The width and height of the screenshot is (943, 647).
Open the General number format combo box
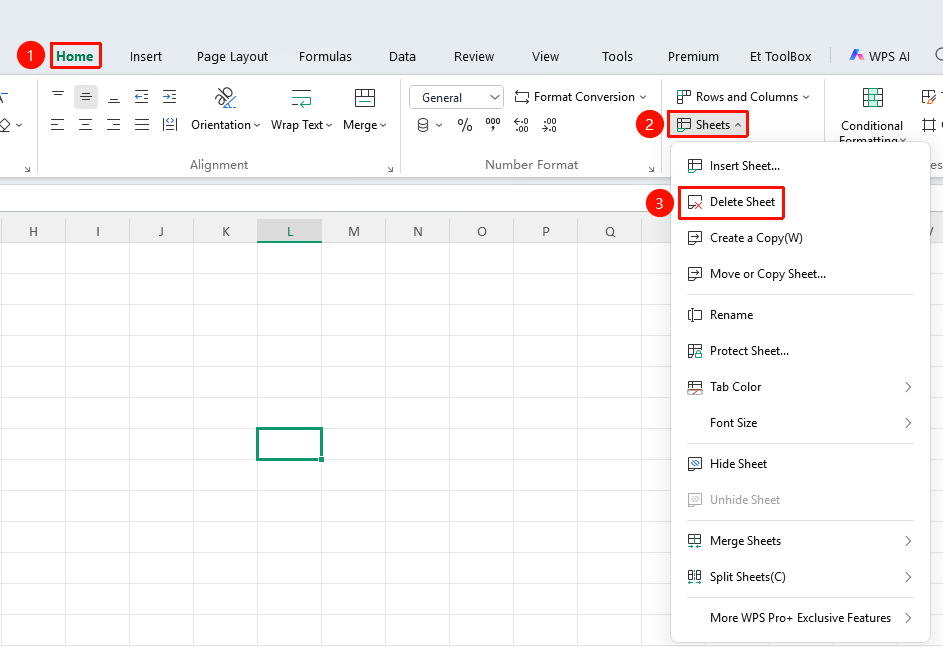pos(456,97)
